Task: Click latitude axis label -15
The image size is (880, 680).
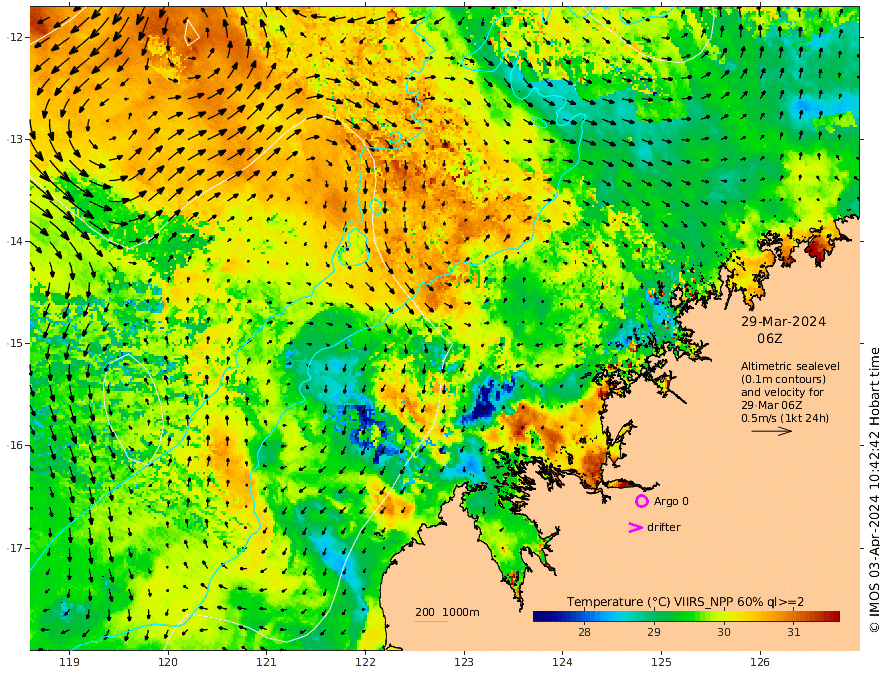Action: click(15, 343)
